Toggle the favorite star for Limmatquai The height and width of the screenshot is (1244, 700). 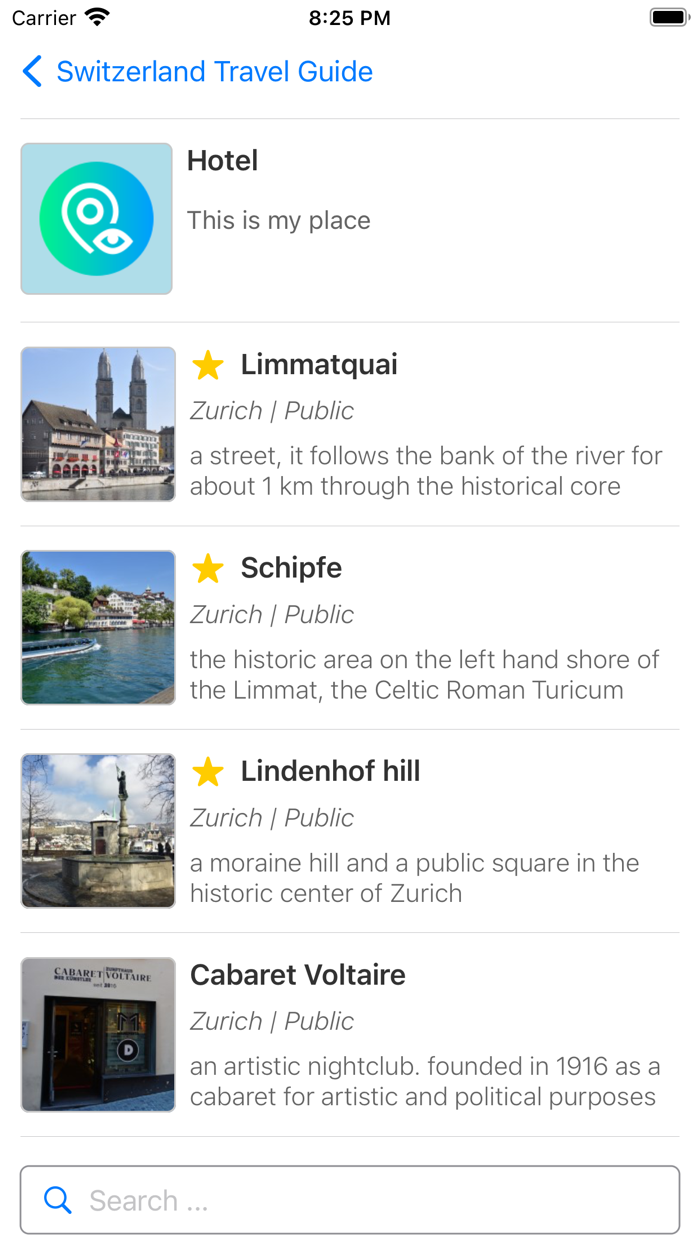tap(207, 366)
